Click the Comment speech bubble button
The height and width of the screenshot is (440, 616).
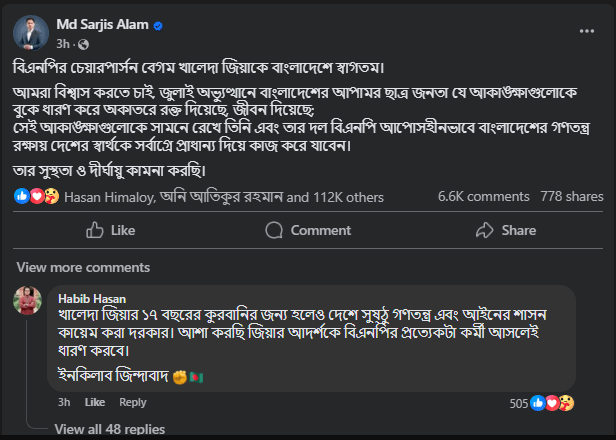pos(308,230)
